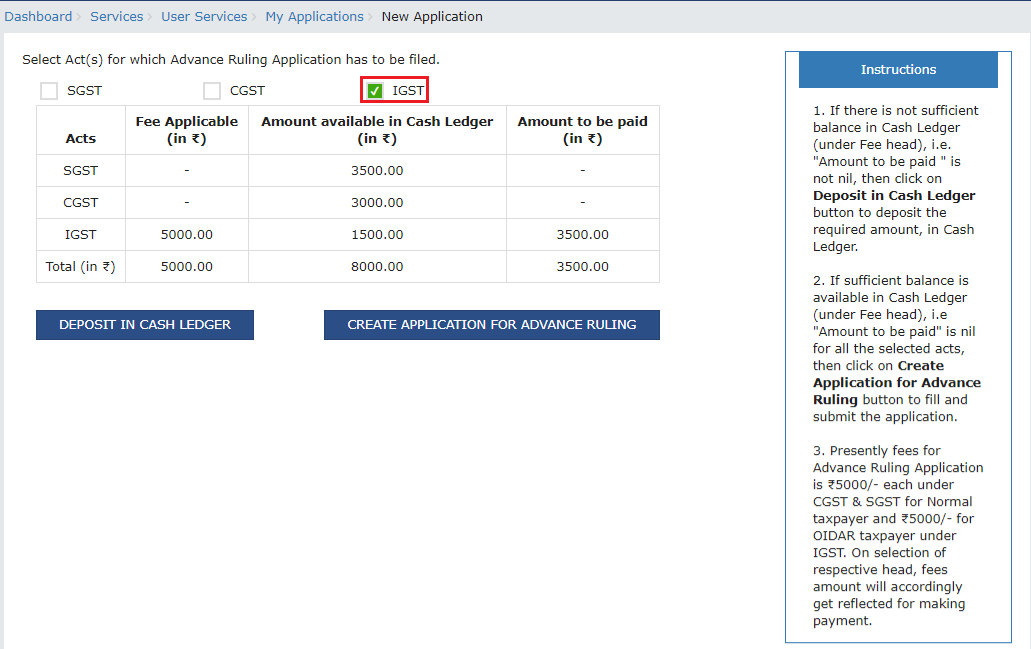Click the Total row in the table
Image resolution: width=1031 pixels, height=649 pixels.
coord(80,266)
